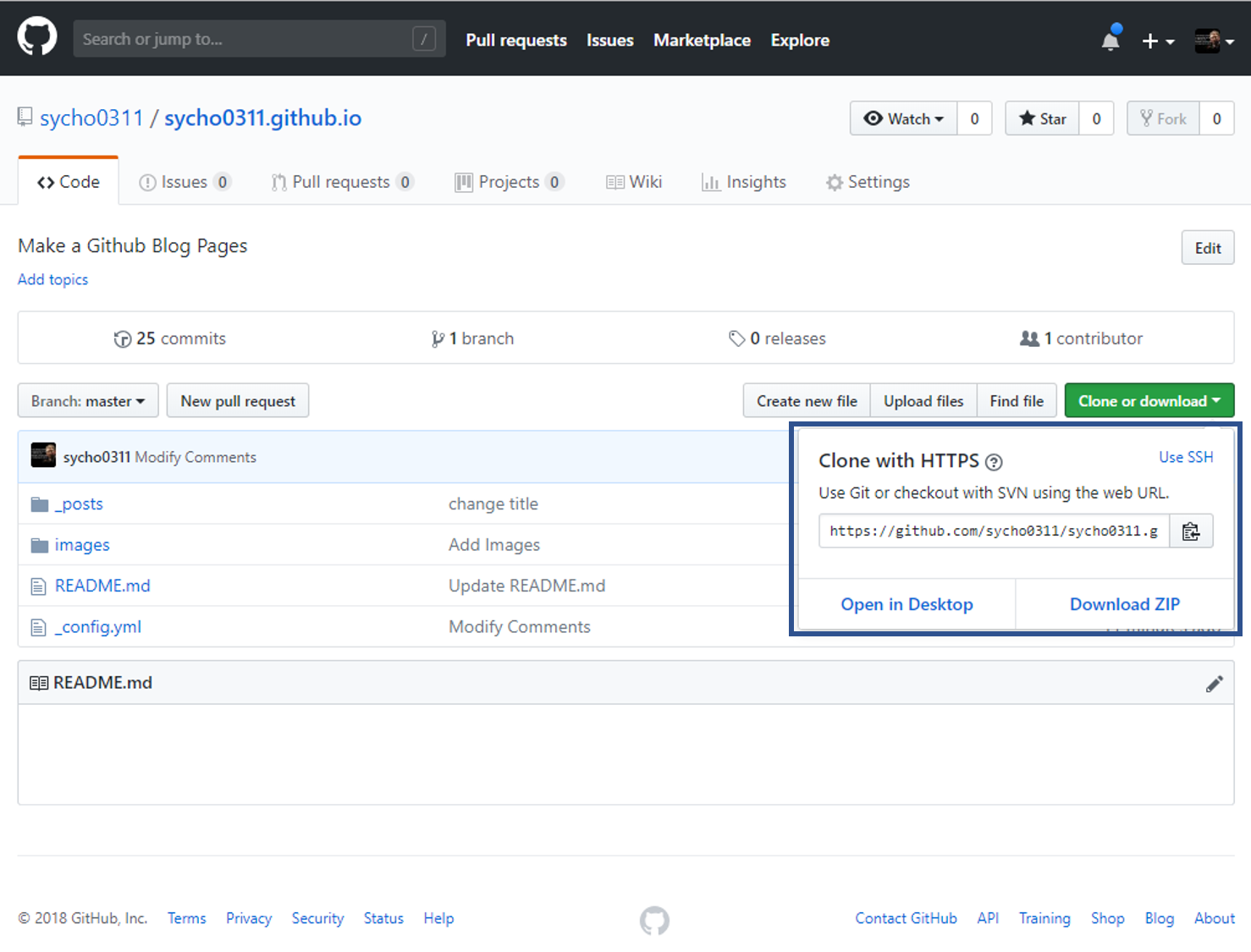Select the HTTPS clone URL field
Image resolution: width=1251 pixels, height=952 pixels.
tap(995, 531)
